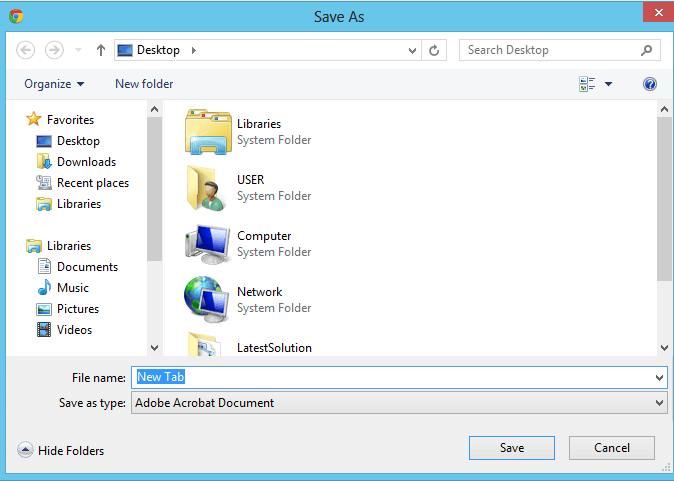Select Pictures library
The image size is (674, 481).
(x=78, y=309)
